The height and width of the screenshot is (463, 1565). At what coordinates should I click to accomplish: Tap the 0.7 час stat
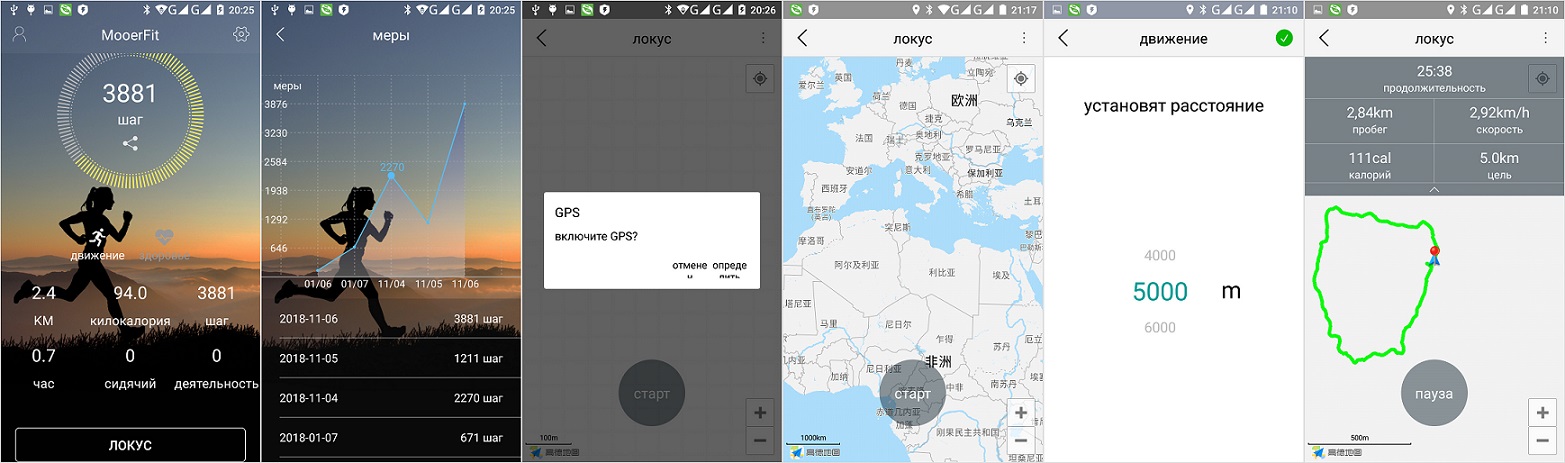pyautogui.click(x=43, y=369)
